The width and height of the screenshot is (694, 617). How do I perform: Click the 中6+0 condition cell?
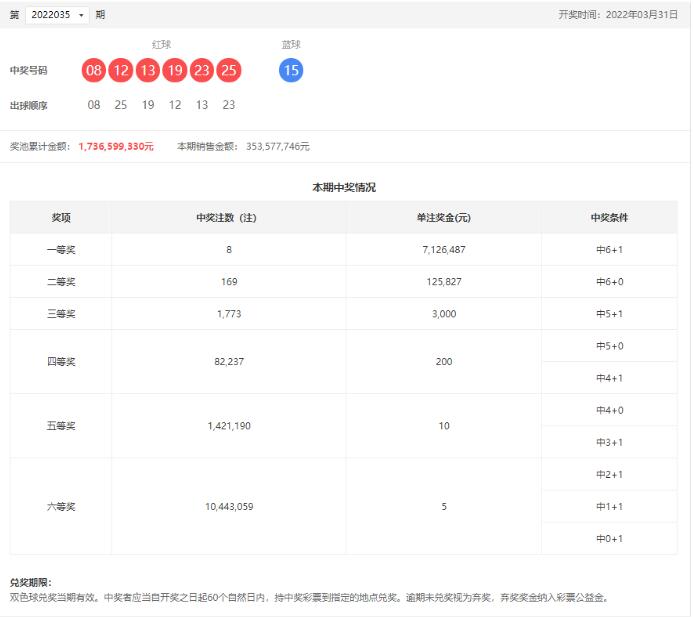(609, 282)
